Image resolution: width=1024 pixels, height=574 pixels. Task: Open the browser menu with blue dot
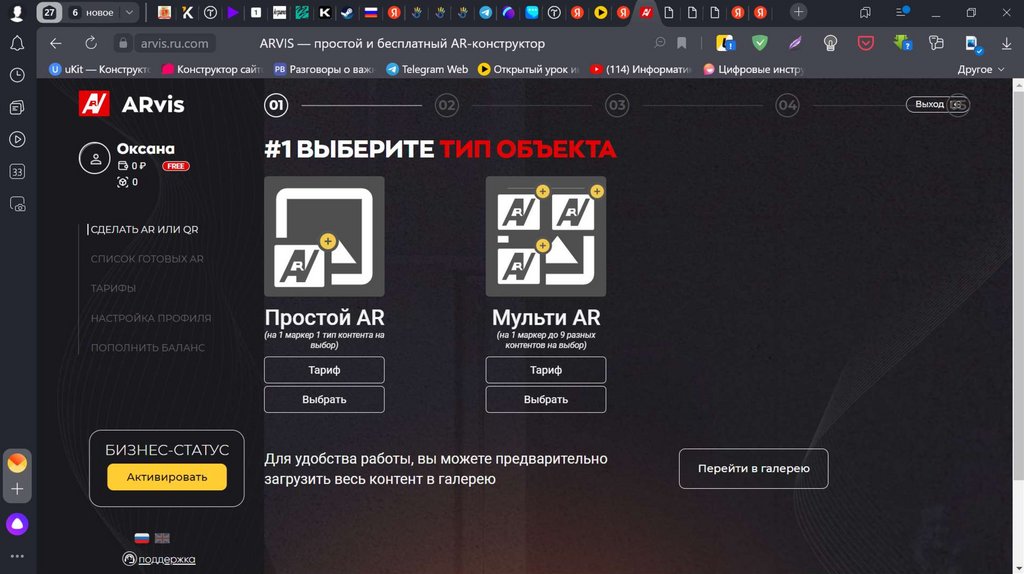click(902, 12)
